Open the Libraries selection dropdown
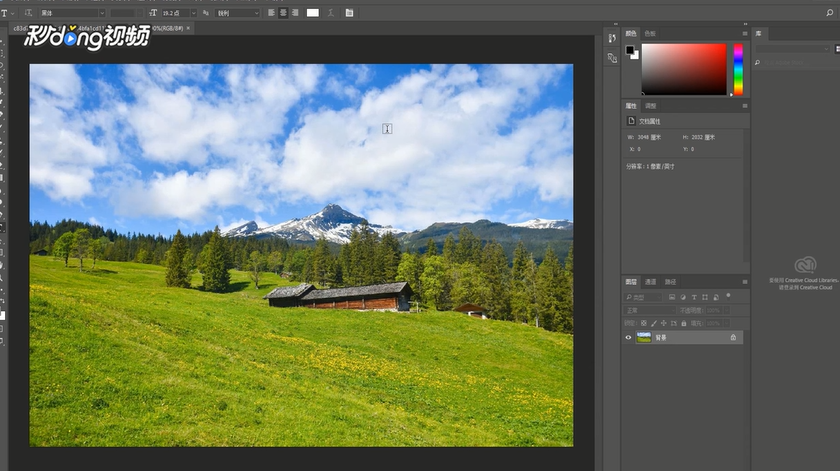Screen dimensions: 840x471 (x=792, y=49)
